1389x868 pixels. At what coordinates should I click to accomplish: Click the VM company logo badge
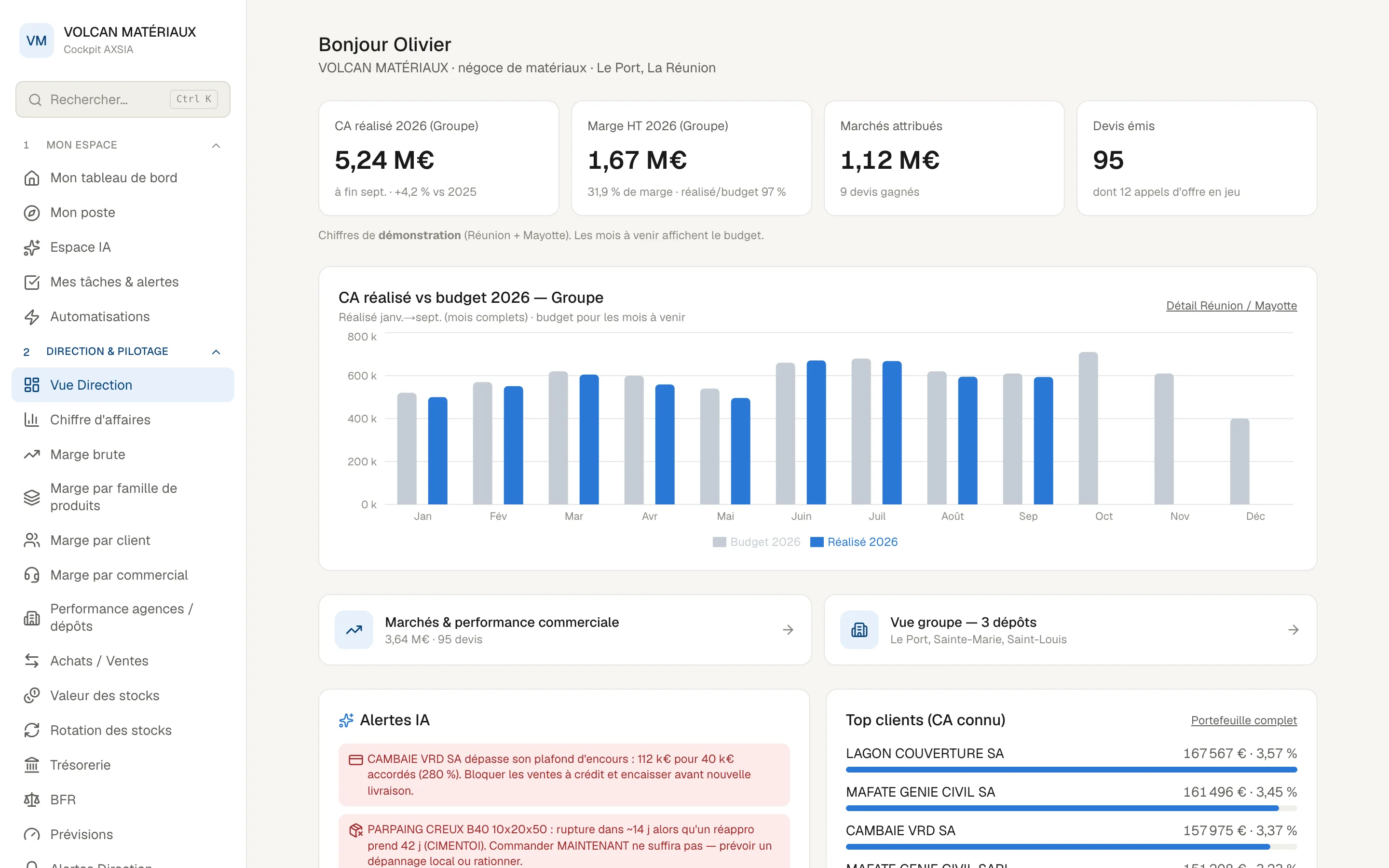coord(36,40)
